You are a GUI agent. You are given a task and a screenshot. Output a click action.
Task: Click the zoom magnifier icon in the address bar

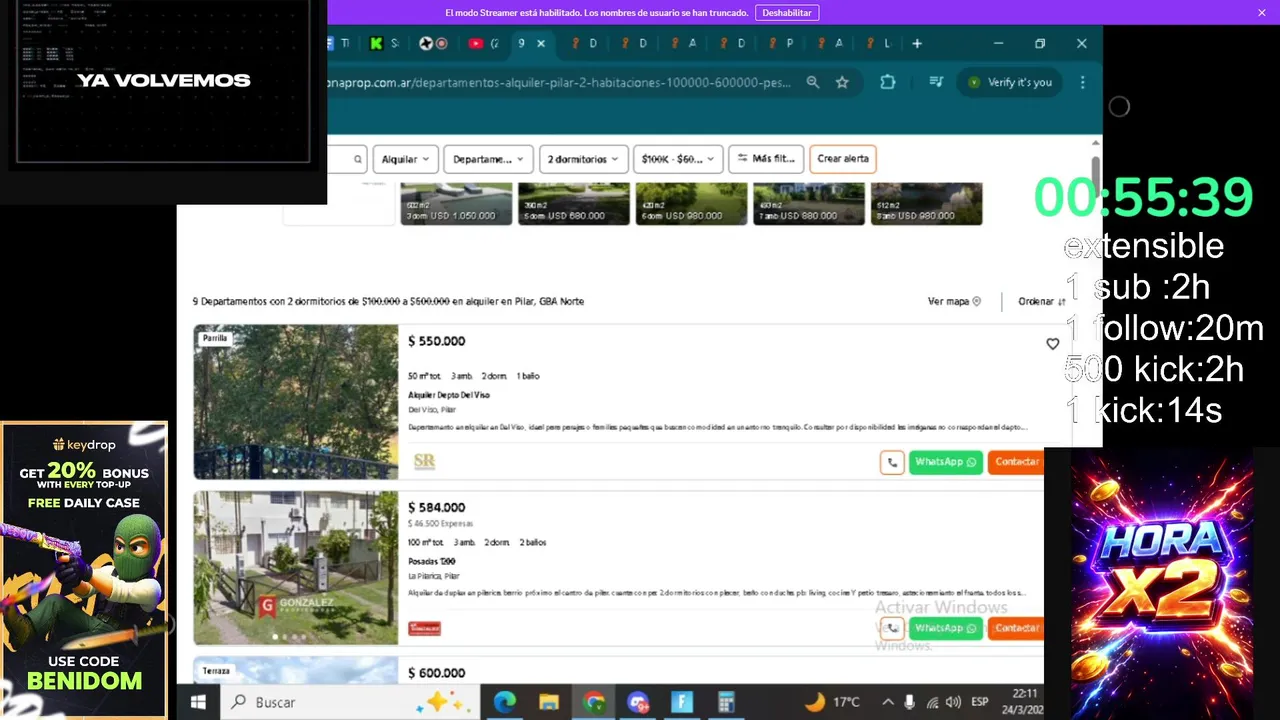click(x=813, y=82)
